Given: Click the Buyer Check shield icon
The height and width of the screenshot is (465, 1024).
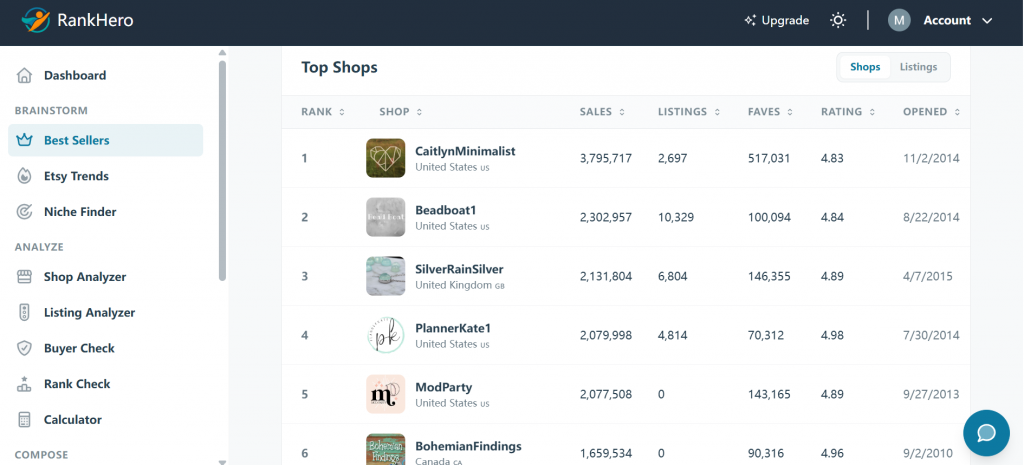Looking at the screenshot, I should click(24, 348).
